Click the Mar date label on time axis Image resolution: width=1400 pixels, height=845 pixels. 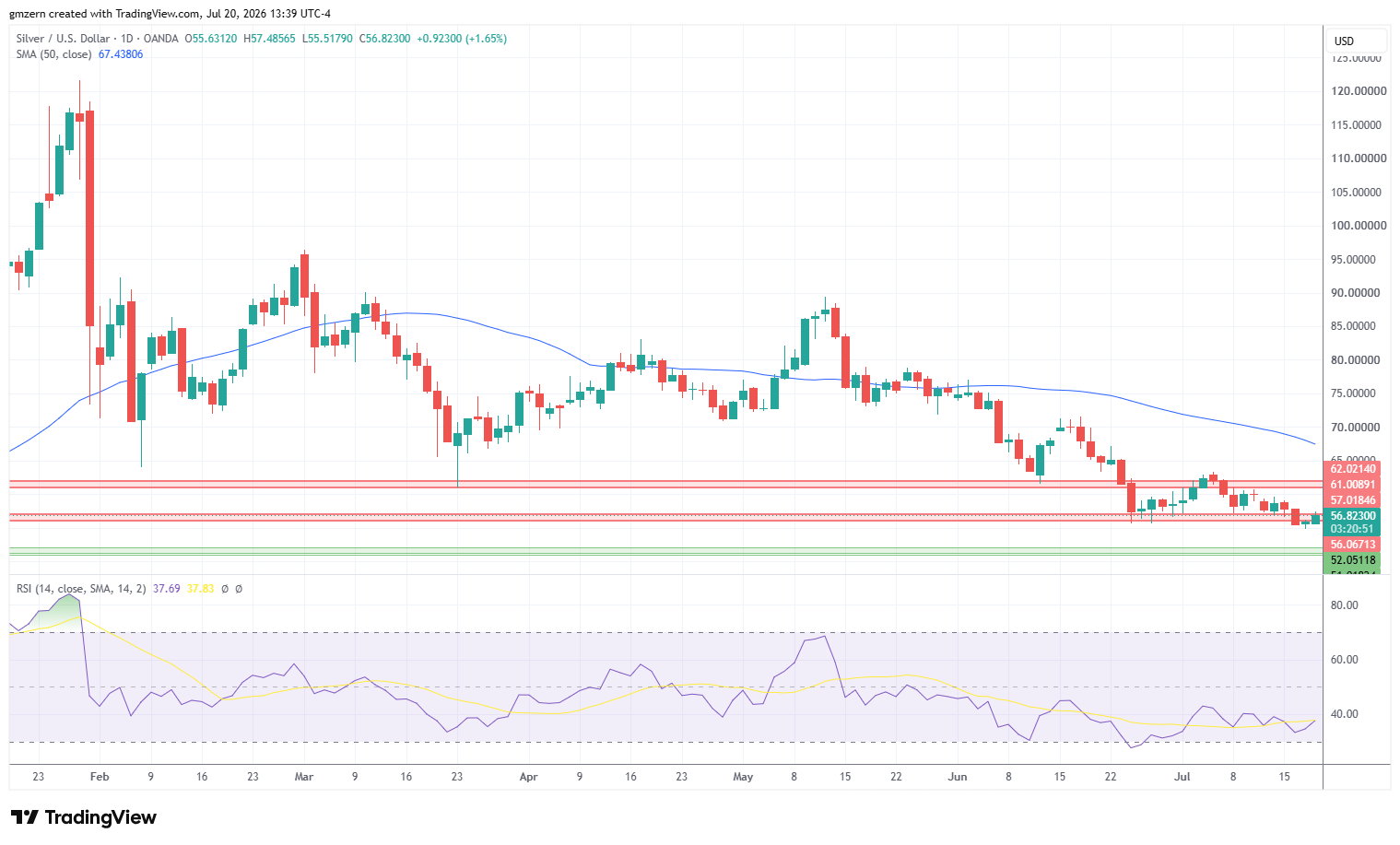304,777
